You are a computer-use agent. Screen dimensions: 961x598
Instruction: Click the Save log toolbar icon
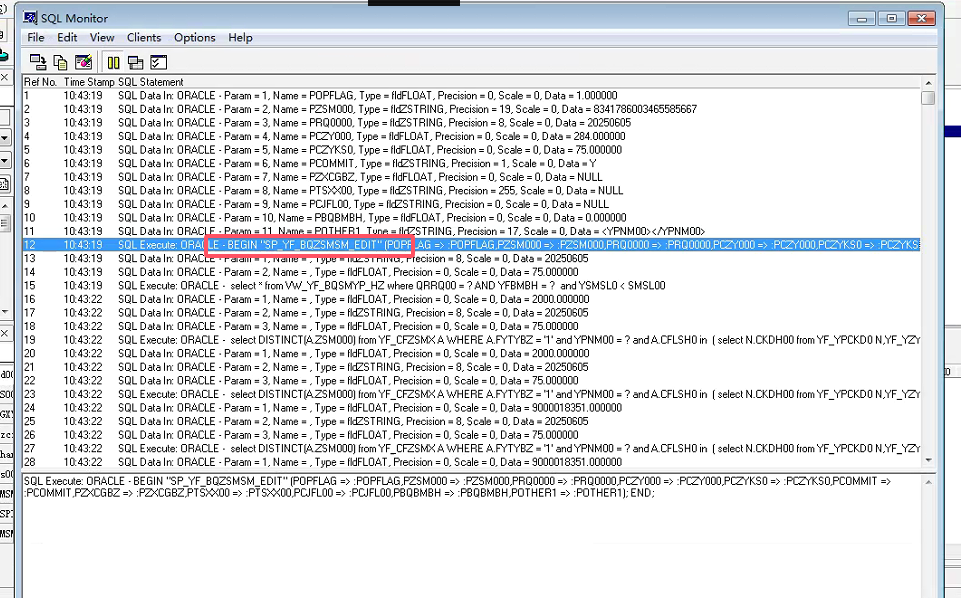pos(38,62)
